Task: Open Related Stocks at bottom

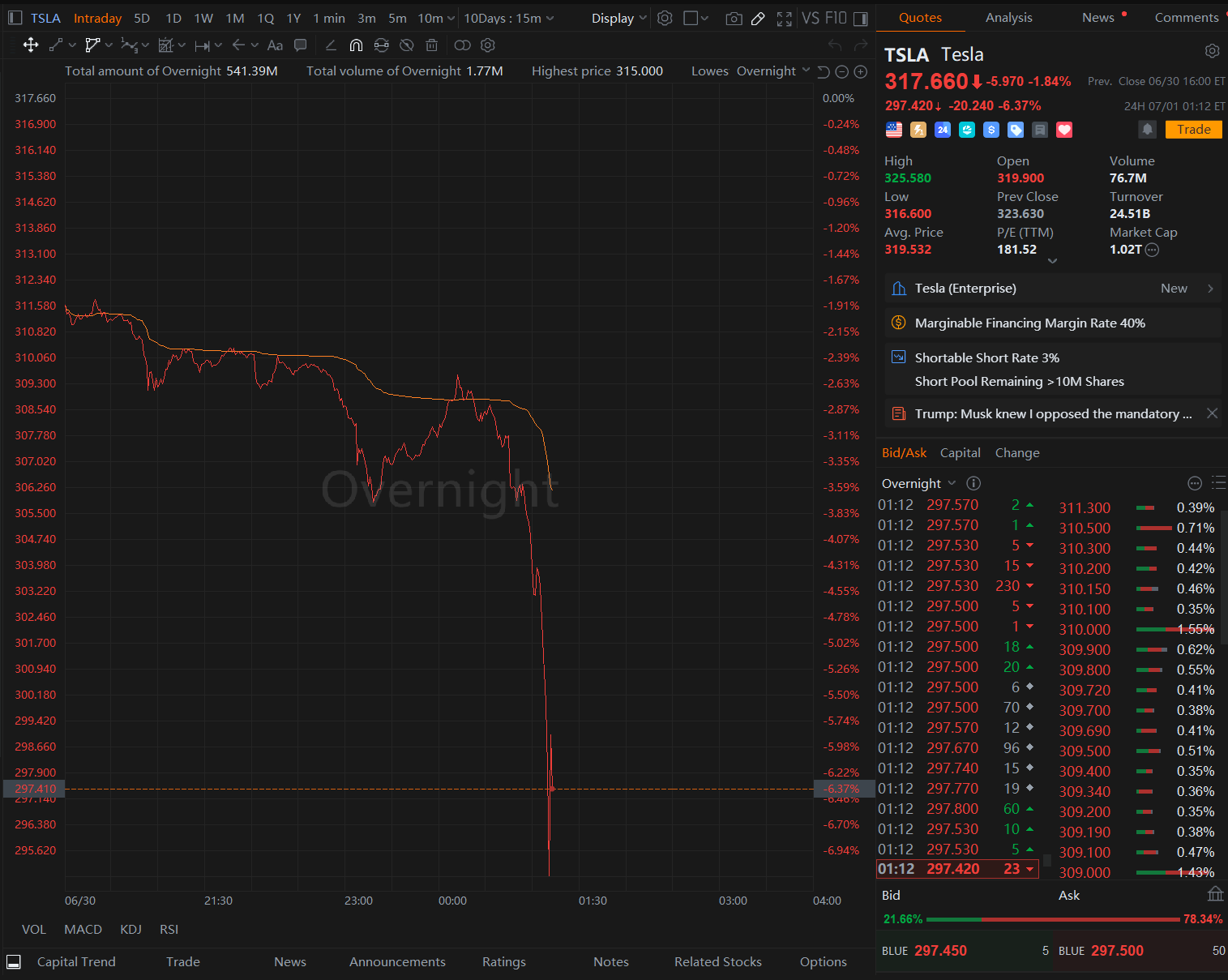Action: pyautogui.click(x=718, y=961)
